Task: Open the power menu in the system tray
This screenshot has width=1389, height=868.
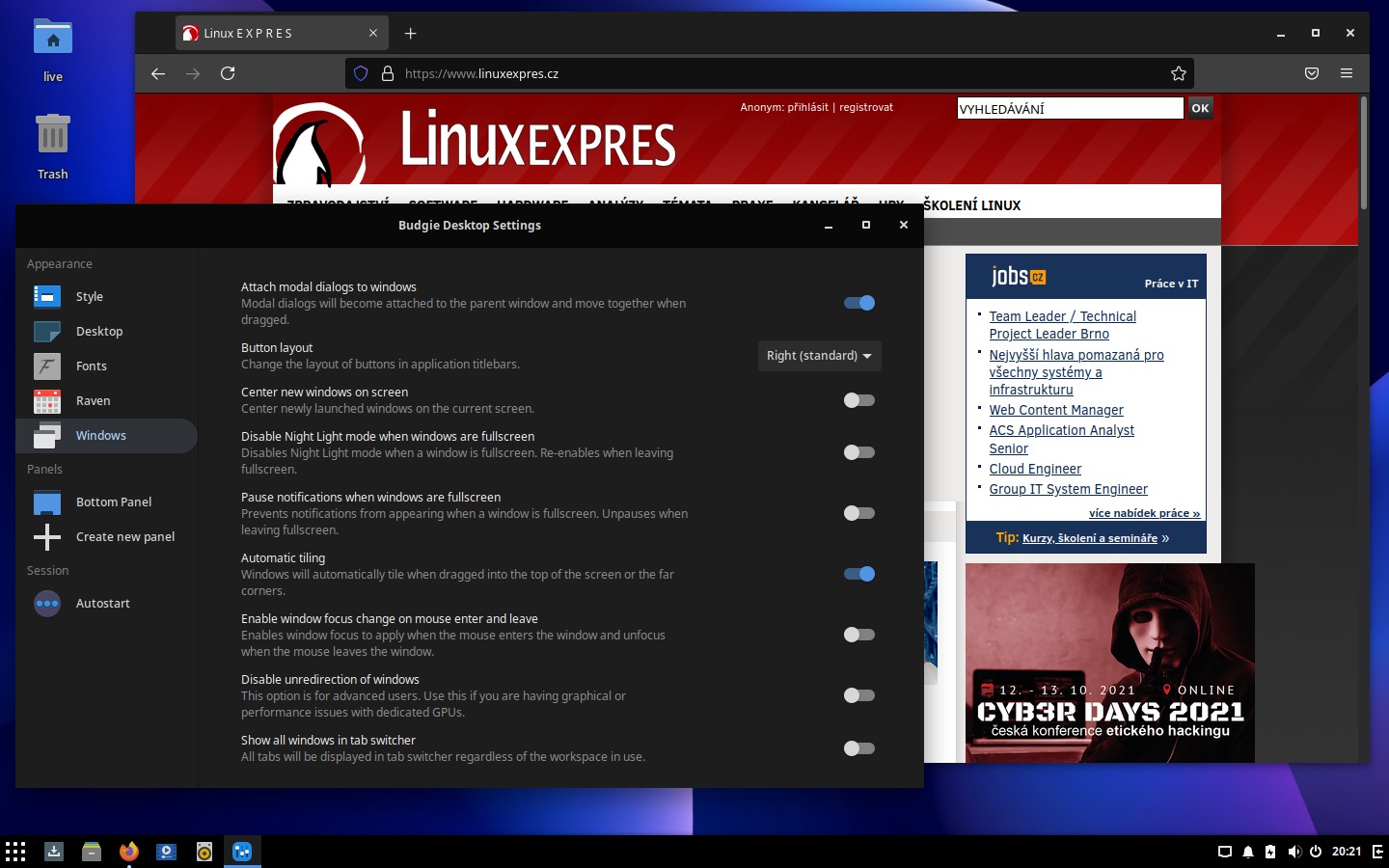Action: pos(1316,852)
